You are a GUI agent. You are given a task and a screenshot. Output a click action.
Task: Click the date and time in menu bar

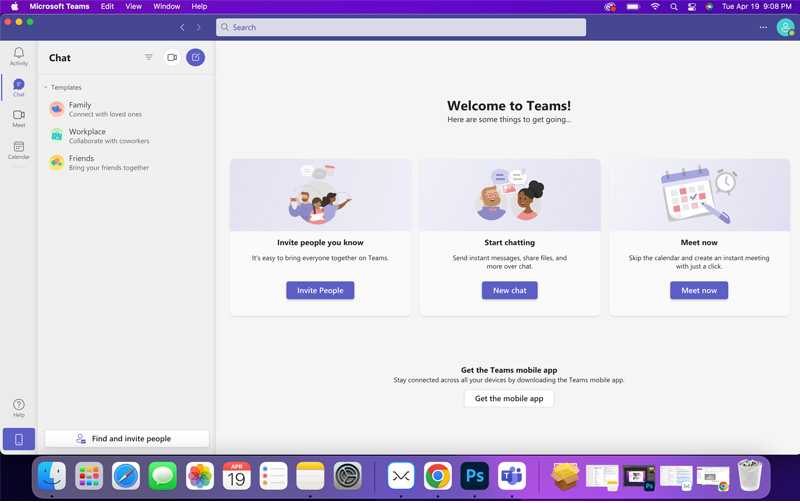pos(757,7)
